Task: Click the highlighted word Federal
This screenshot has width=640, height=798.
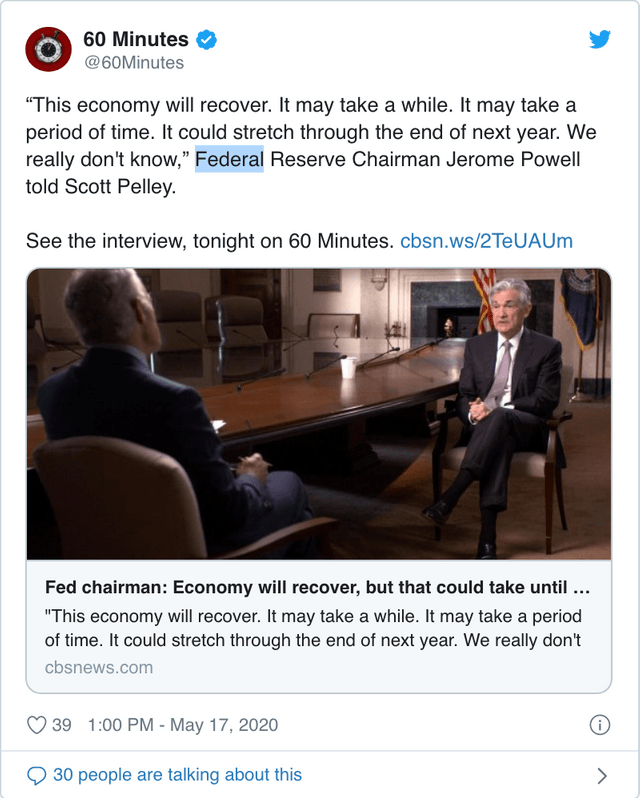Action: coord(229,159)
